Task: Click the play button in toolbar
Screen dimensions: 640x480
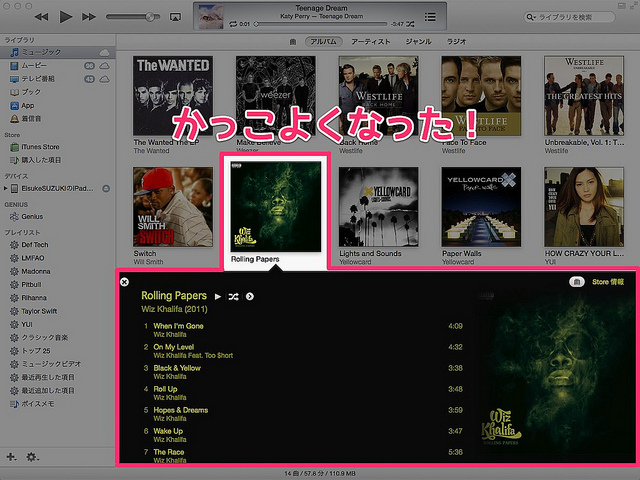Action: point(65,17)
